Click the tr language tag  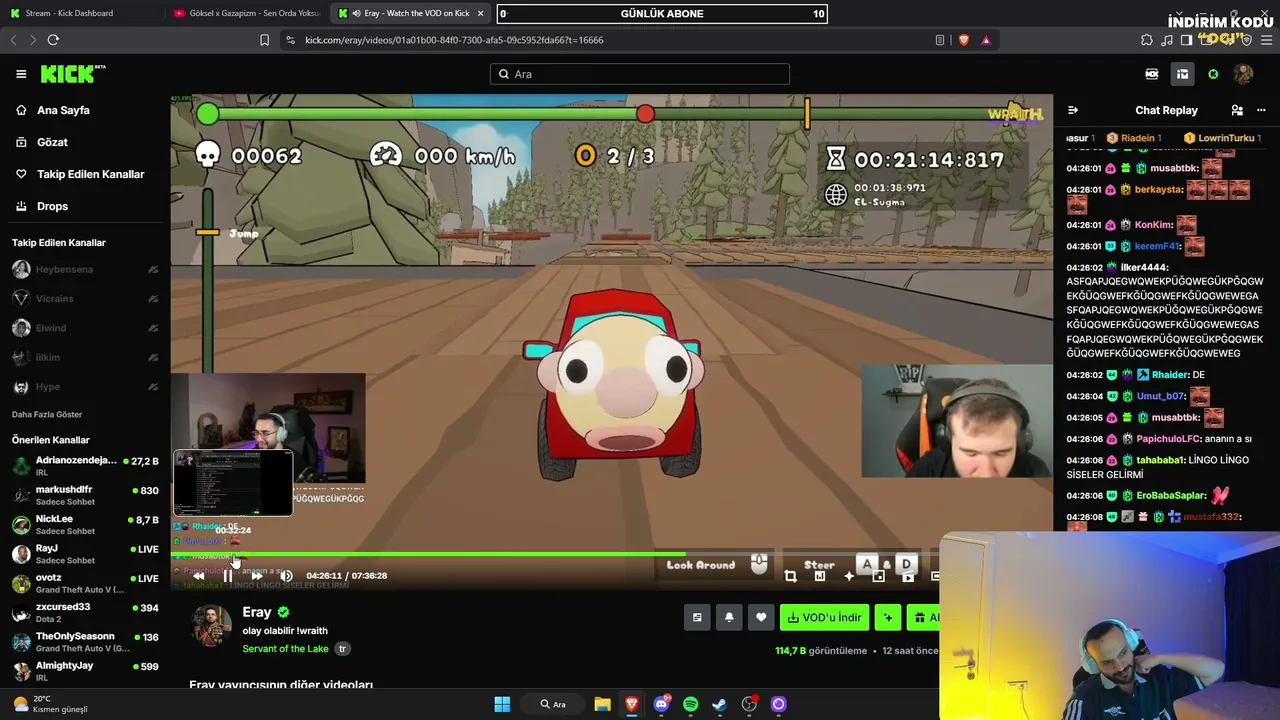[x=342, y=649]
